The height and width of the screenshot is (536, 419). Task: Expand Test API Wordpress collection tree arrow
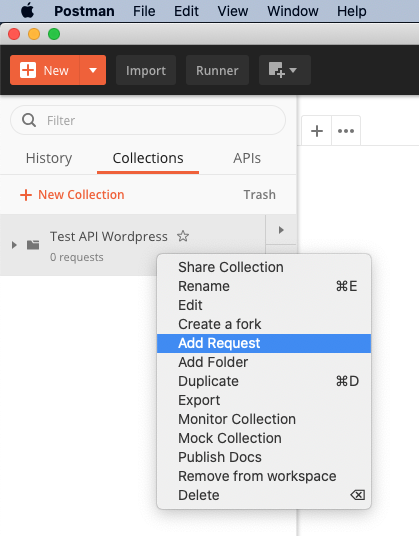(x=14, y=245)
